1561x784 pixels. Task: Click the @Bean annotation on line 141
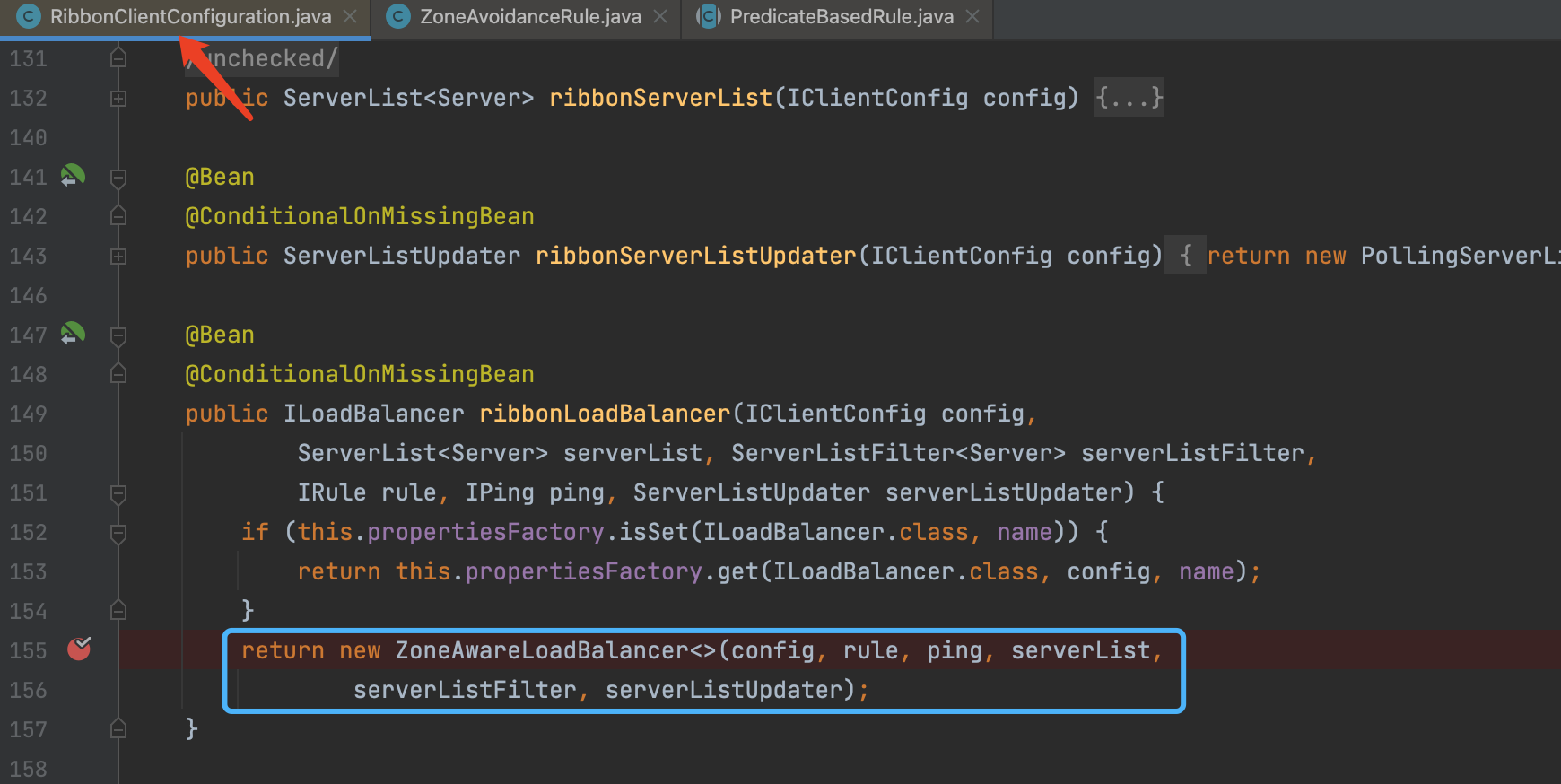pos(220,177)
